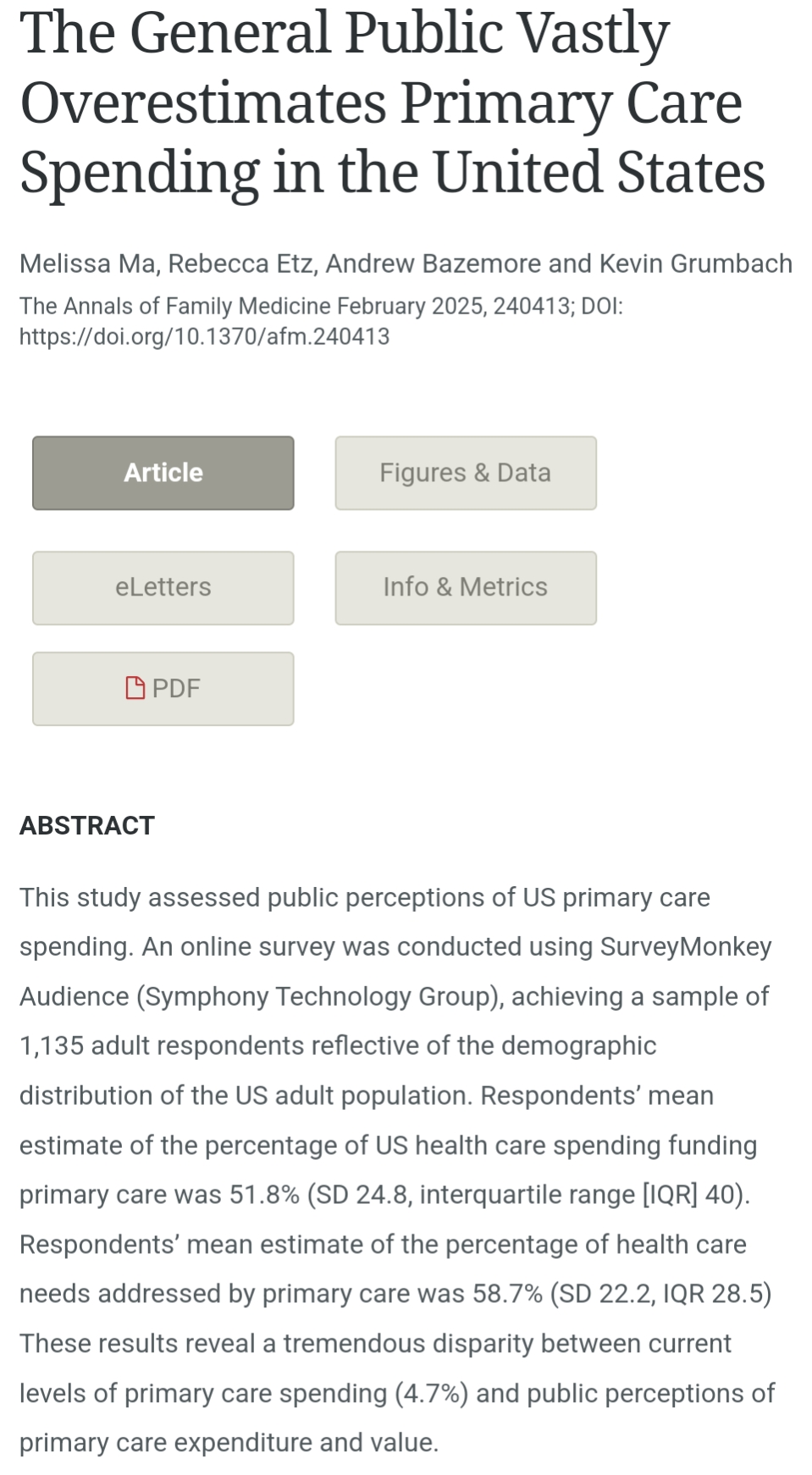812x1475 pixels.
Task: Click author name Andrew Bazemore
Action: click(433, 263)
